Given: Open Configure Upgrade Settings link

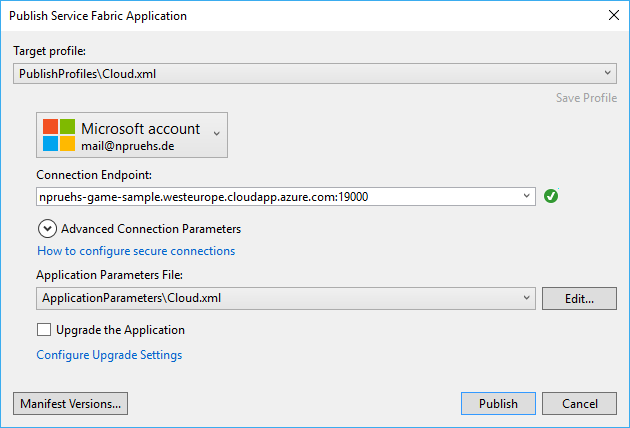Looking at the screenshot, I should coord(109,355).
